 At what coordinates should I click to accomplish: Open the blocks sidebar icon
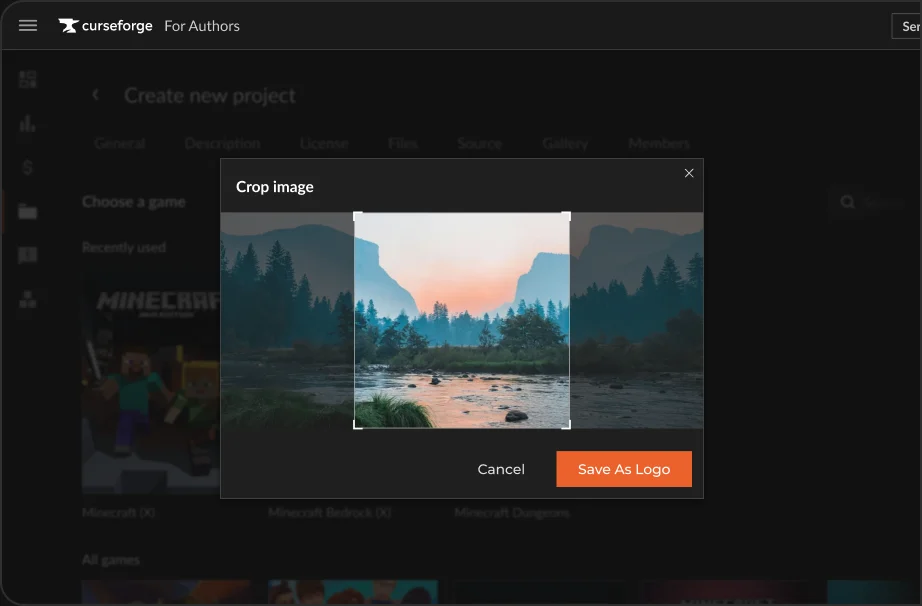click(28, 299)
